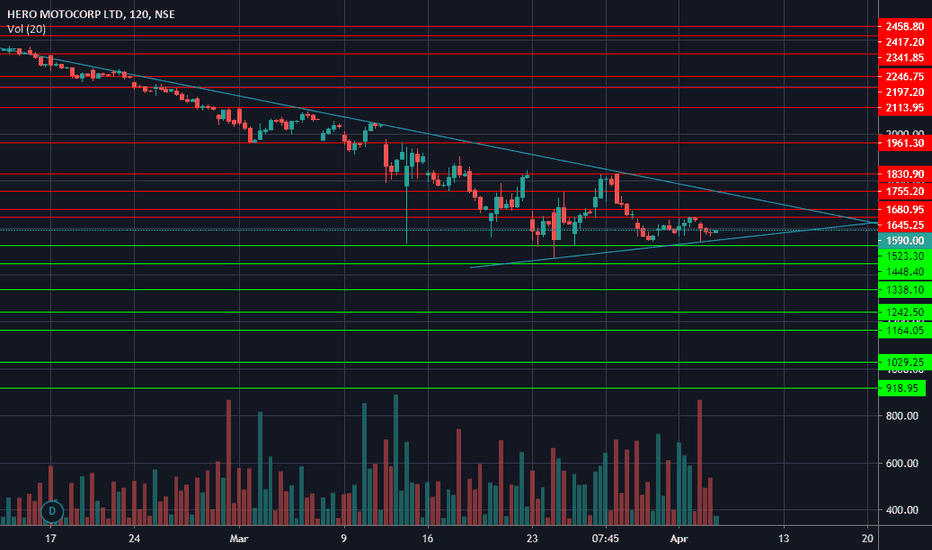
Task: Click the Mar label on time axis
Action: (239, 539)
